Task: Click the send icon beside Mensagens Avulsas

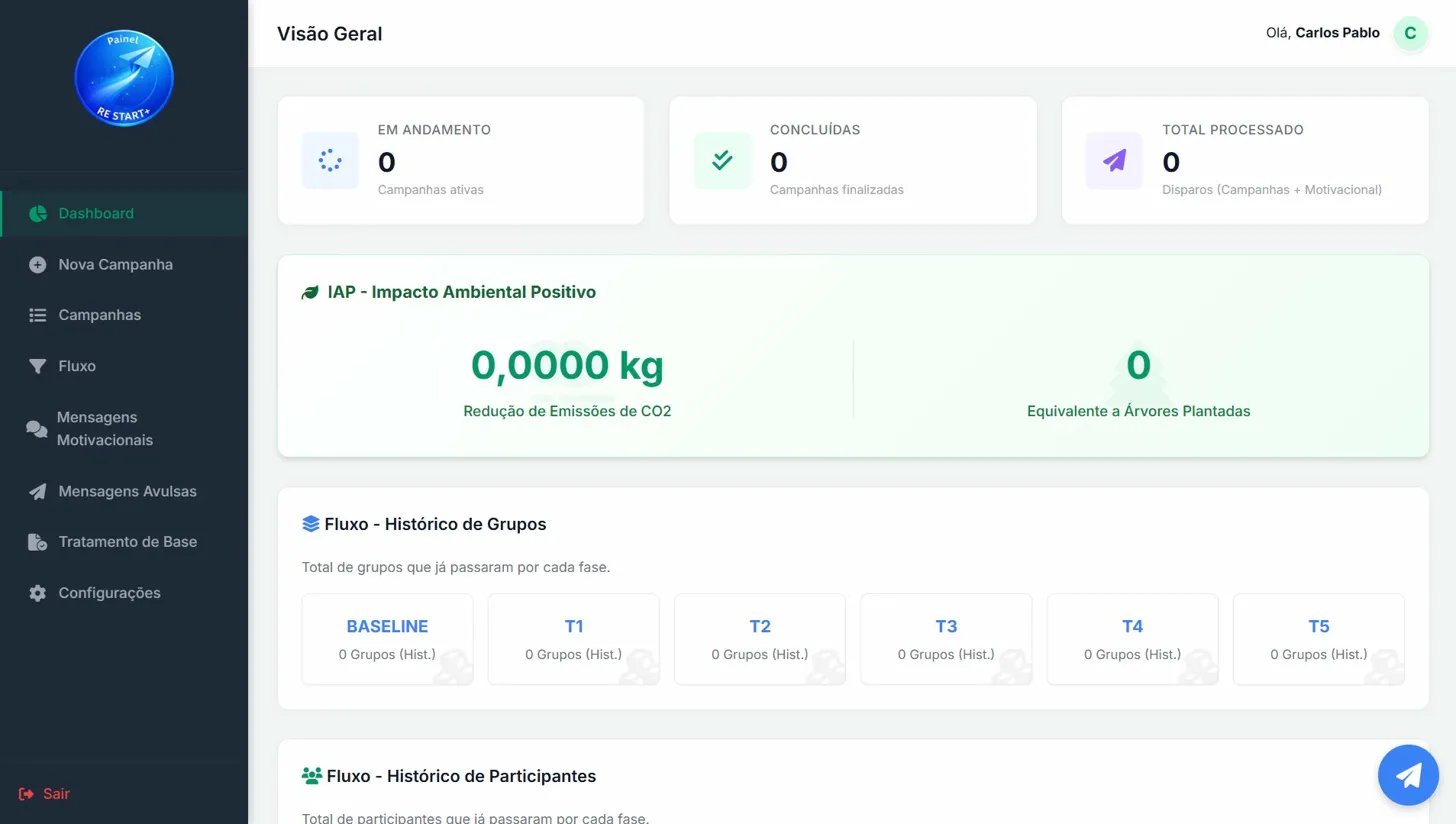Action: coord(37,491)
